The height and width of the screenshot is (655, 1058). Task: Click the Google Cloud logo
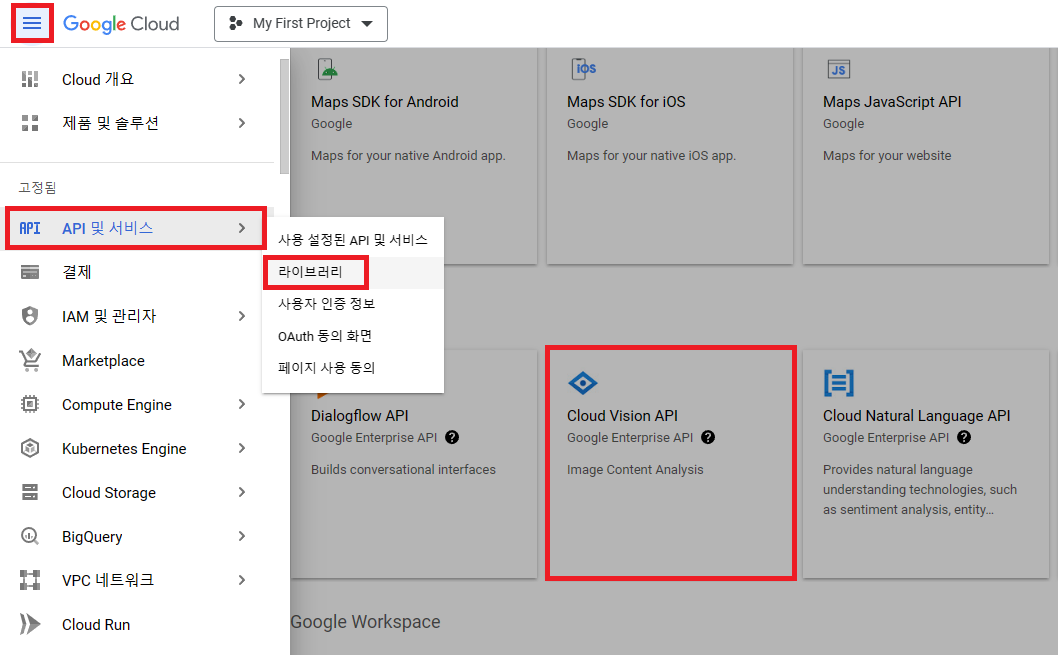point(121,24)
